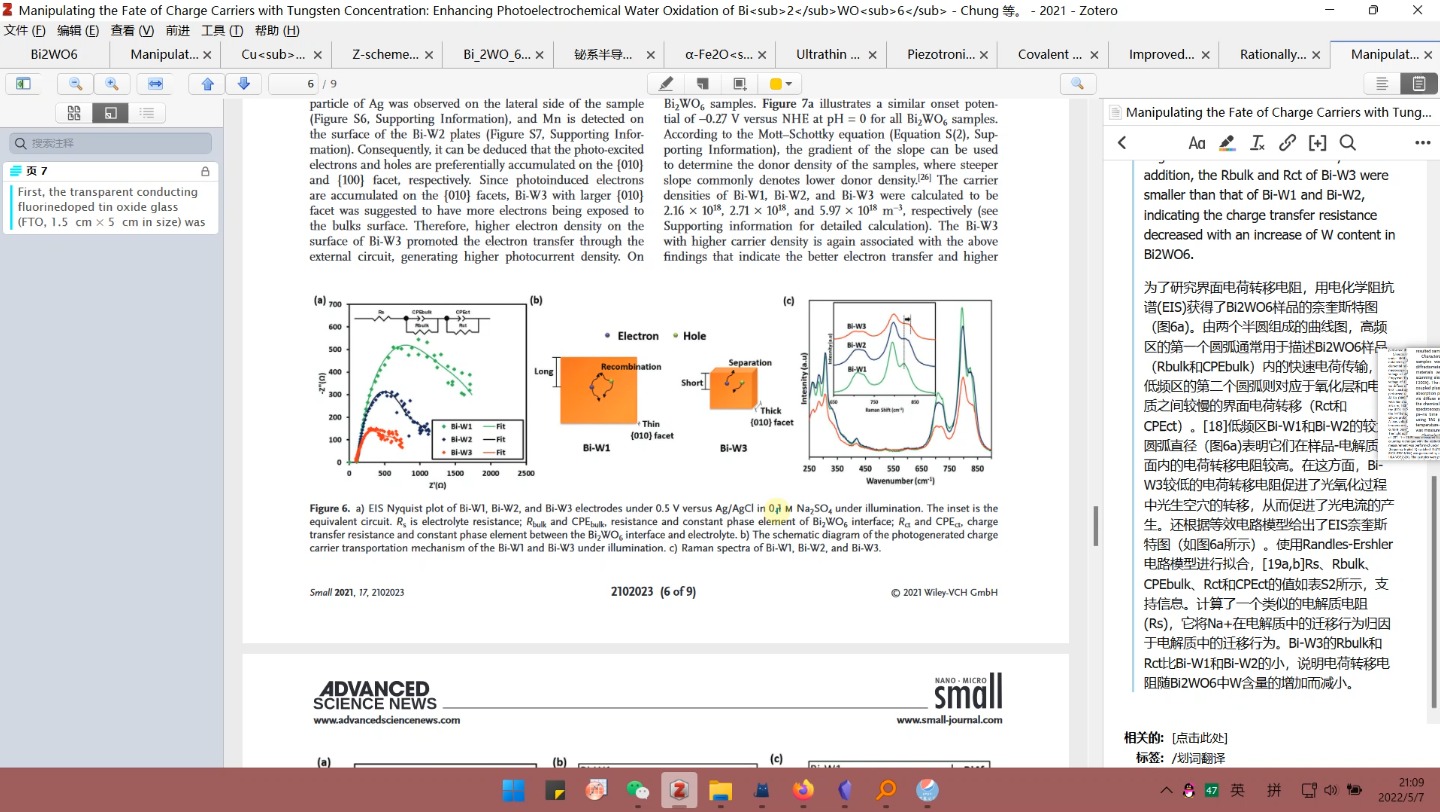Open the 文件 menu

tap(25, 31)
